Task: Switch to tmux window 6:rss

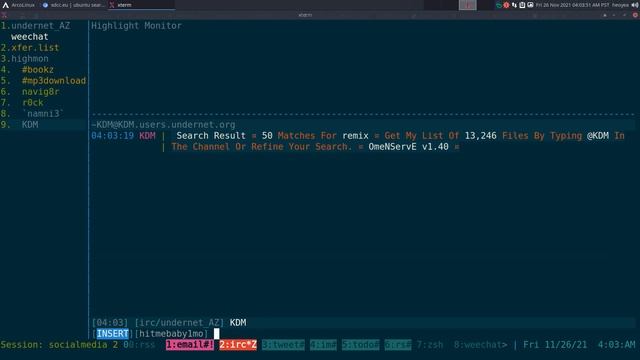Action: point(398,345)
